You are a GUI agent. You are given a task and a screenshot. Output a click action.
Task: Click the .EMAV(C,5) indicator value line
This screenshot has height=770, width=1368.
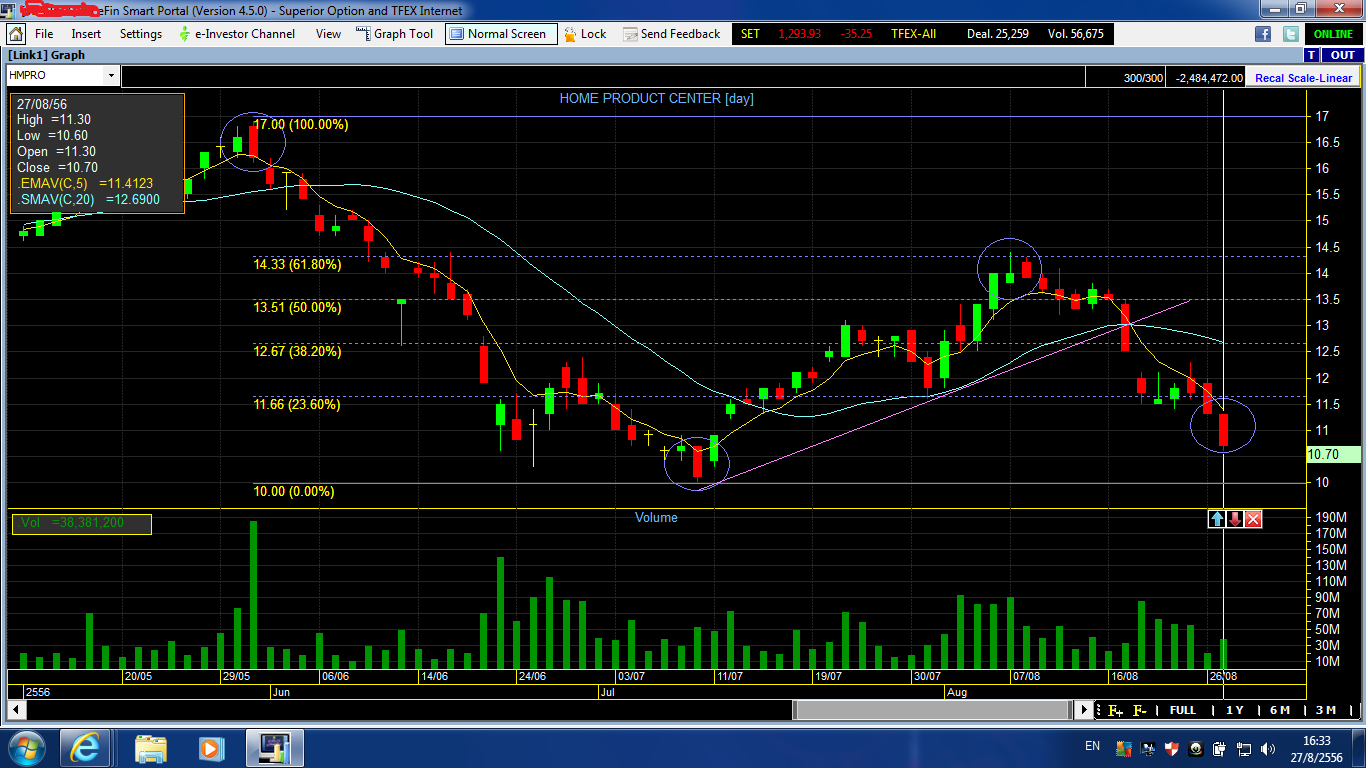click(85, 184)
